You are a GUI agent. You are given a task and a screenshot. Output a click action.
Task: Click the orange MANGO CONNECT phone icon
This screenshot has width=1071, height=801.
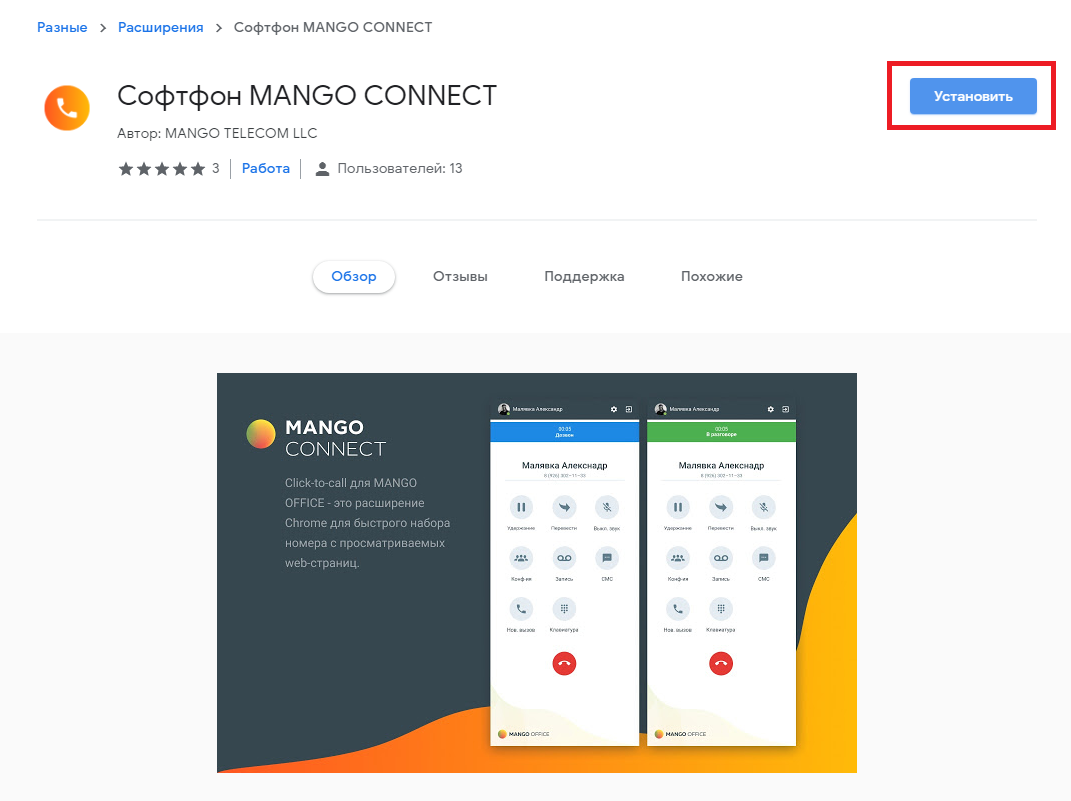[67, 108]
